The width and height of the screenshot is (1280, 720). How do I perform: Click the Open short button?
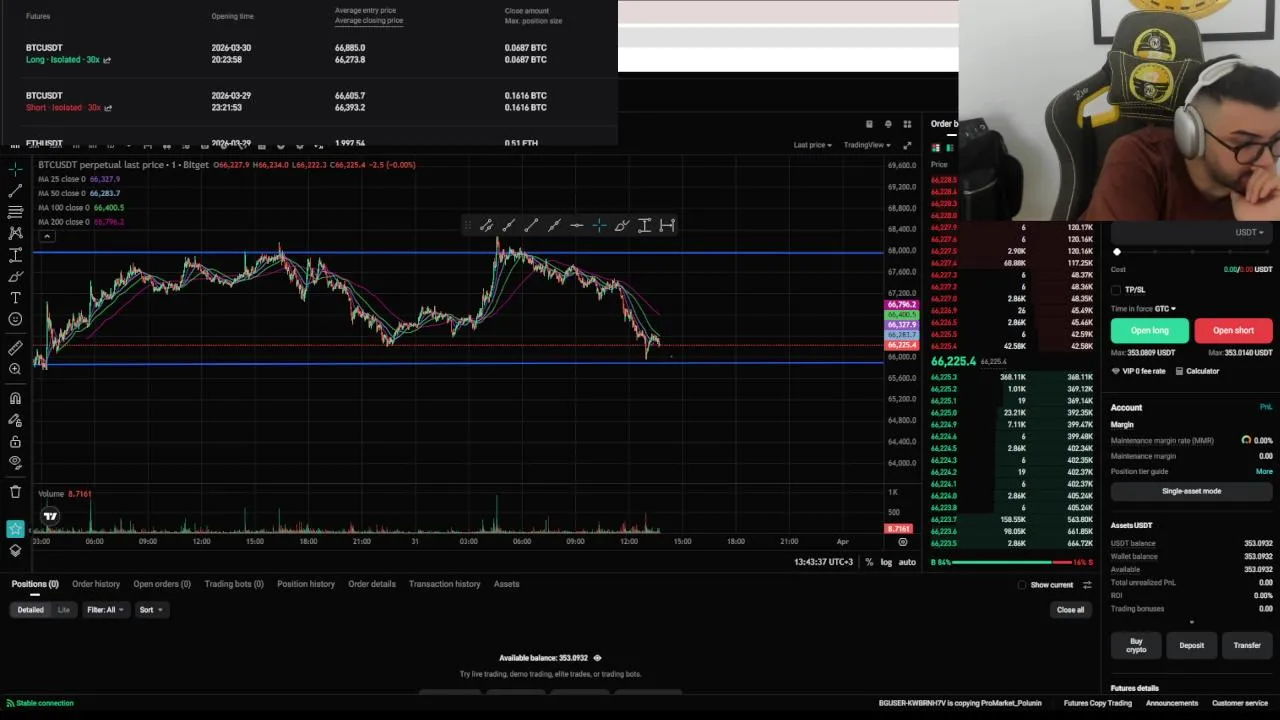[1233, 331]
